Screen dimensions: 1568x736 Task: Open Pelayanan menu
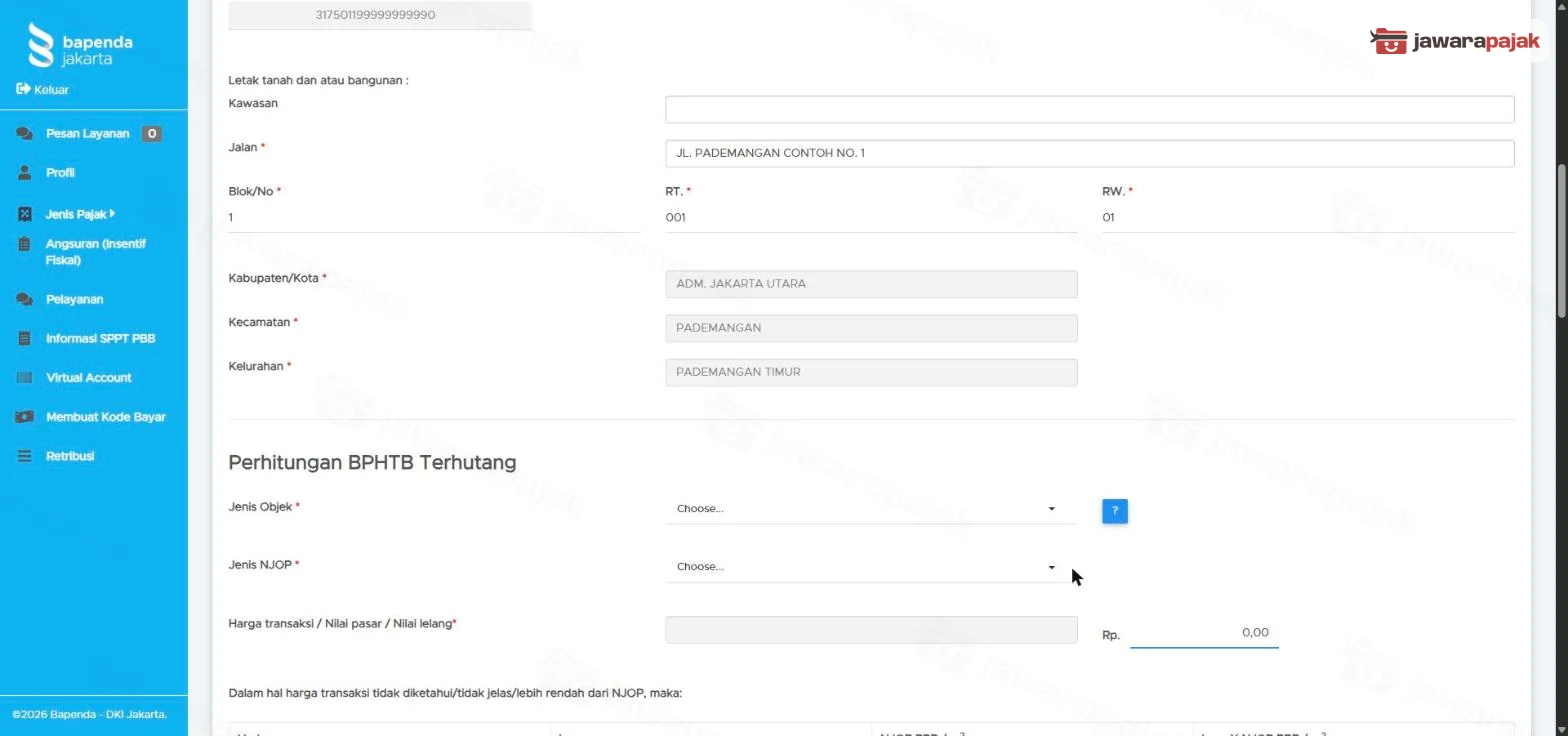(x=74, y=299)
